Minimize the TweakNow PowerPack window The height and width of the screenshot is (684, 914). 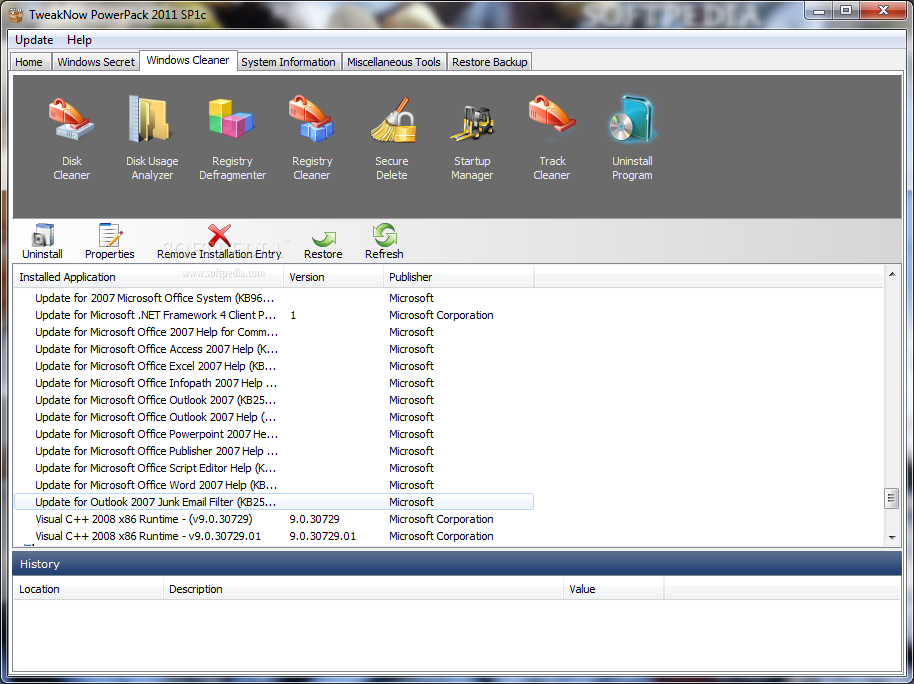[x=820, y=10]
